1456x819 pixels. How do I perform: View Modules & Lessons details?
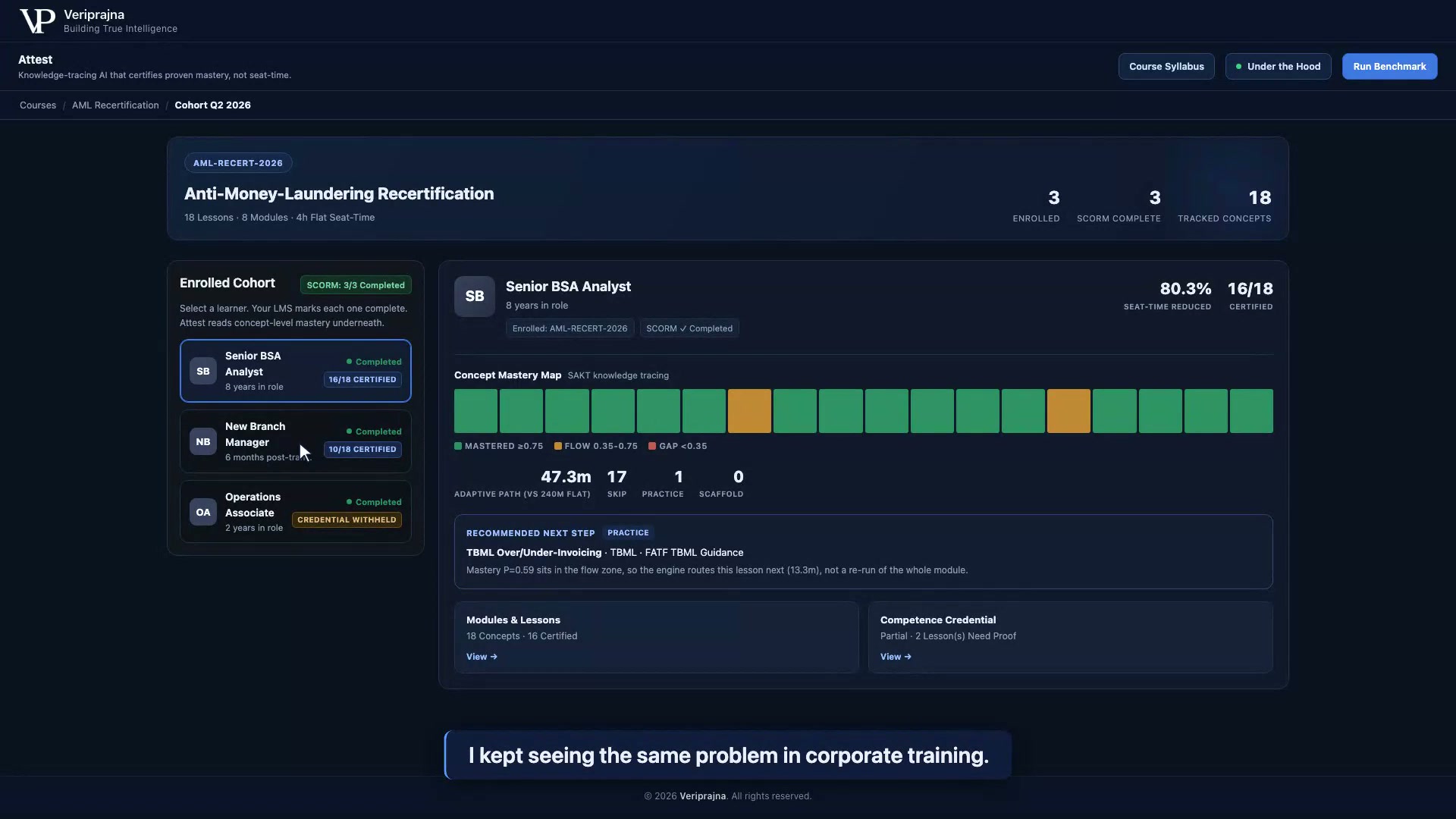point(482,657)
